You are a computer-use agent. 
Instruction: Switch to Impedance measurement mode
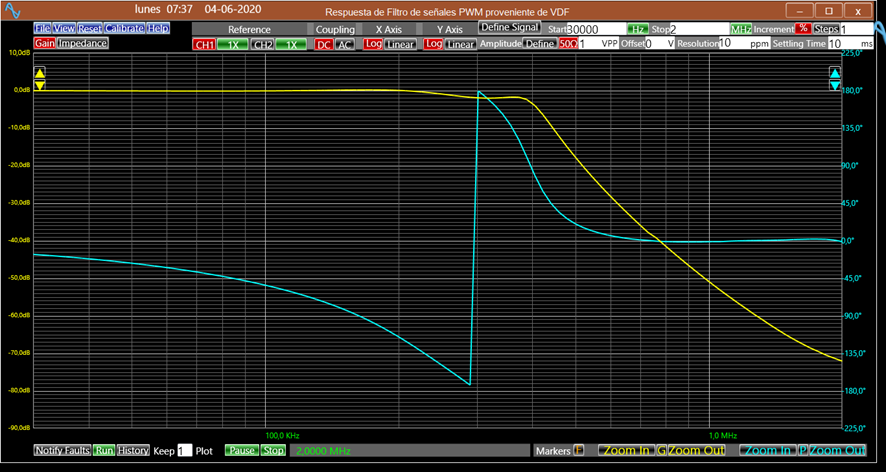coord(82,43)
